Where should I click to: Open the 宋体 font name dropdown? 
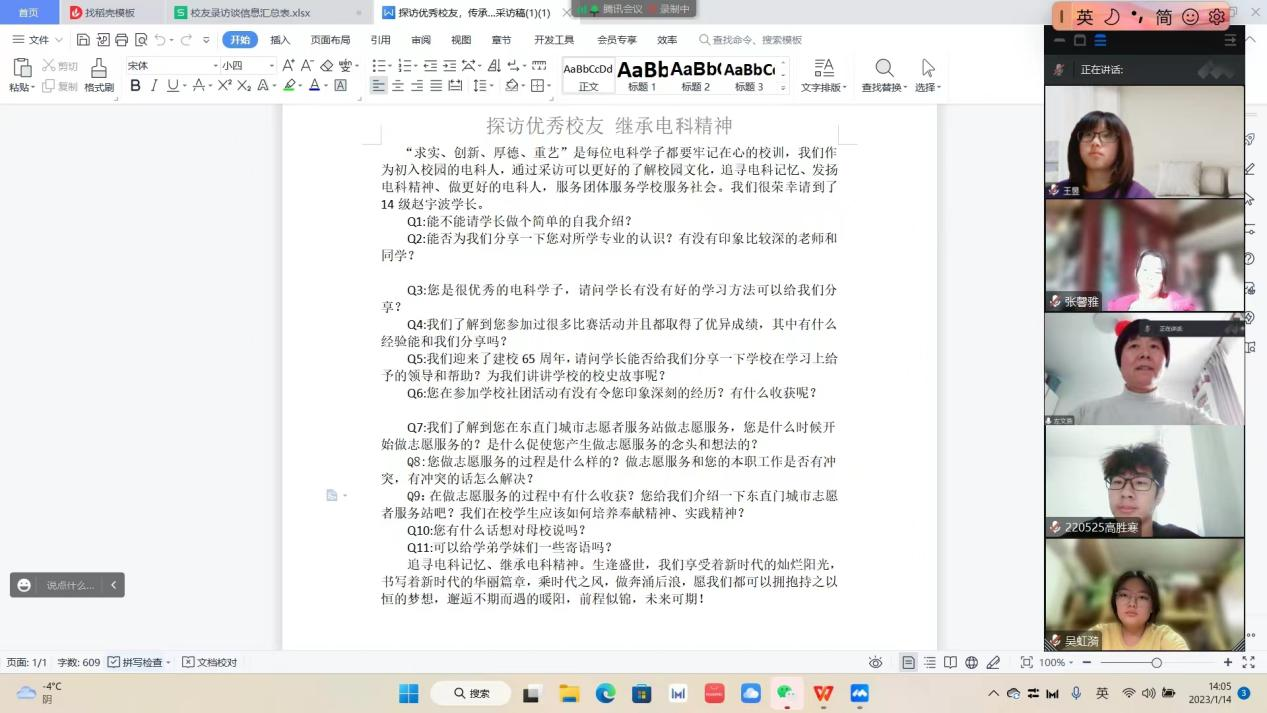pos(213,66)
